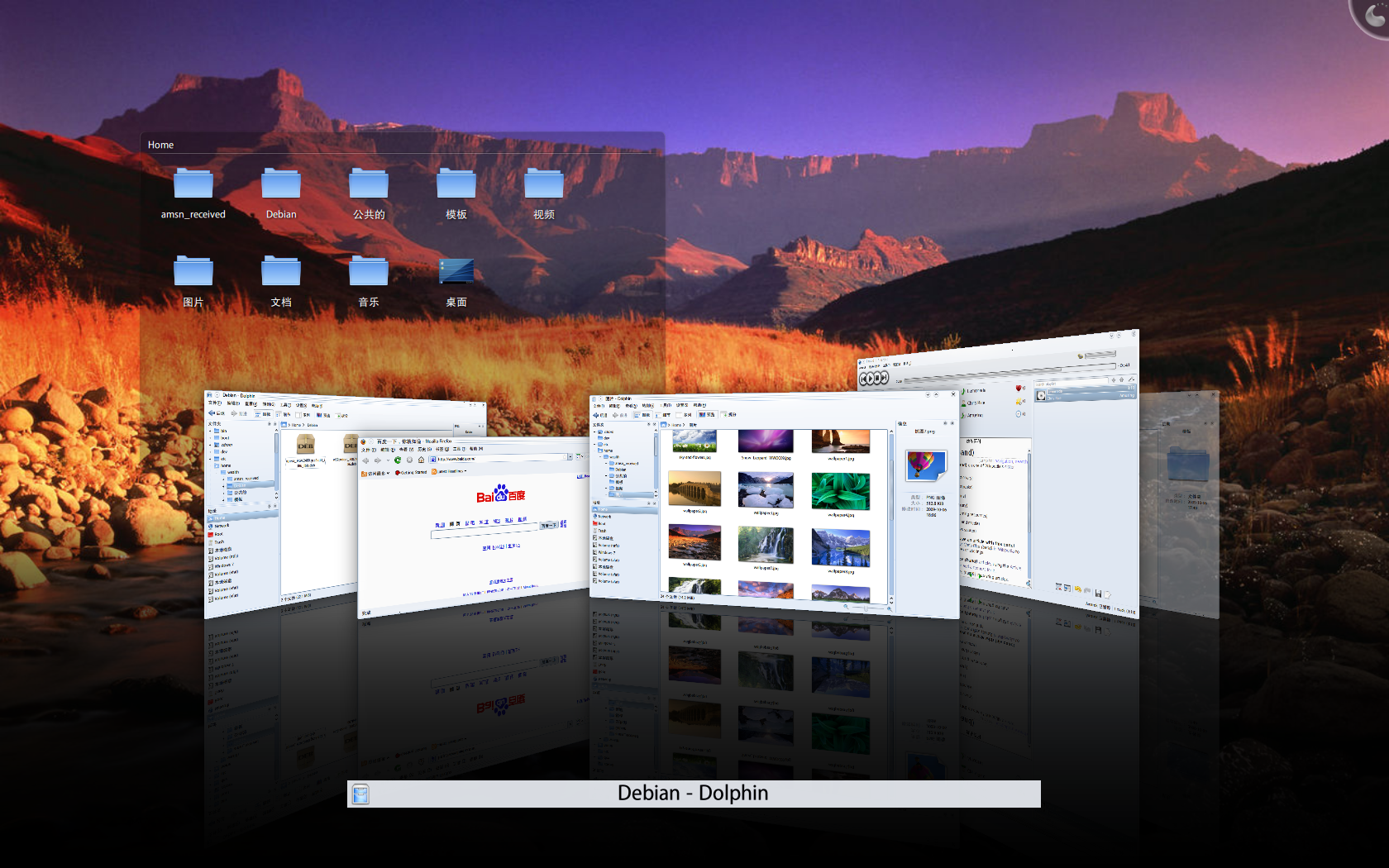Click Firefox's Back arrow button

click(365, 460)
